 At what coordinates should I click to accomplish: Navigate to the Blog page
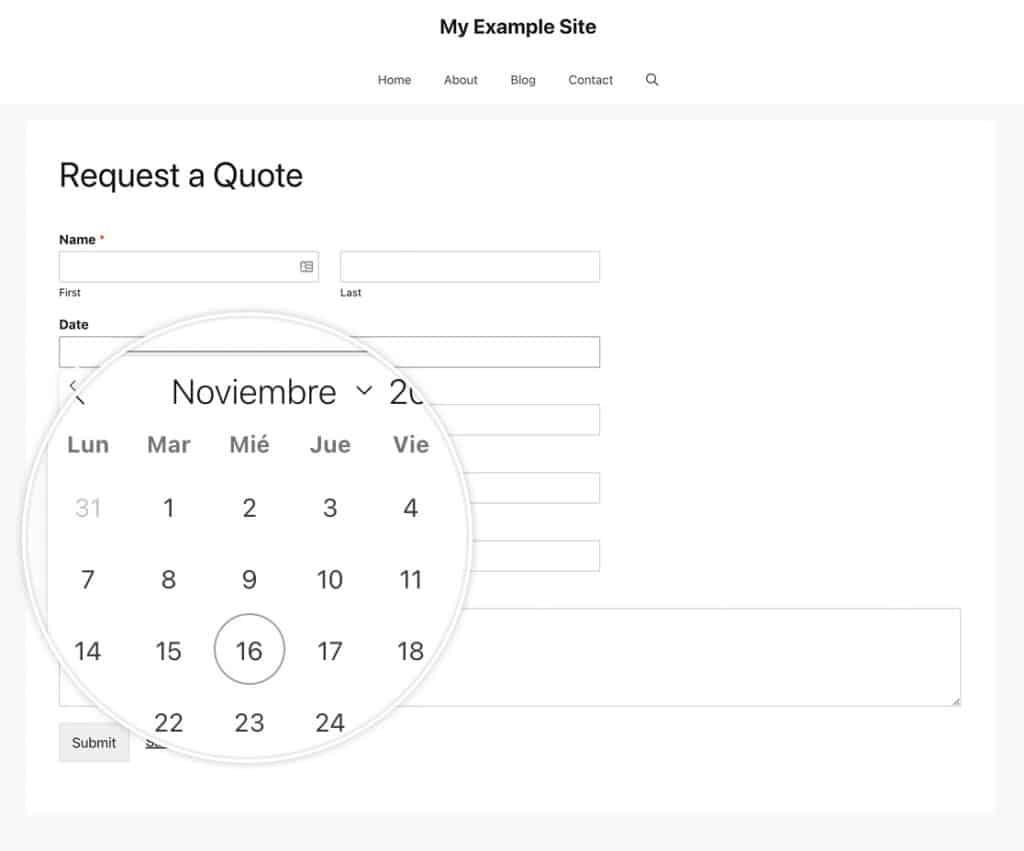tap(523, 80)
